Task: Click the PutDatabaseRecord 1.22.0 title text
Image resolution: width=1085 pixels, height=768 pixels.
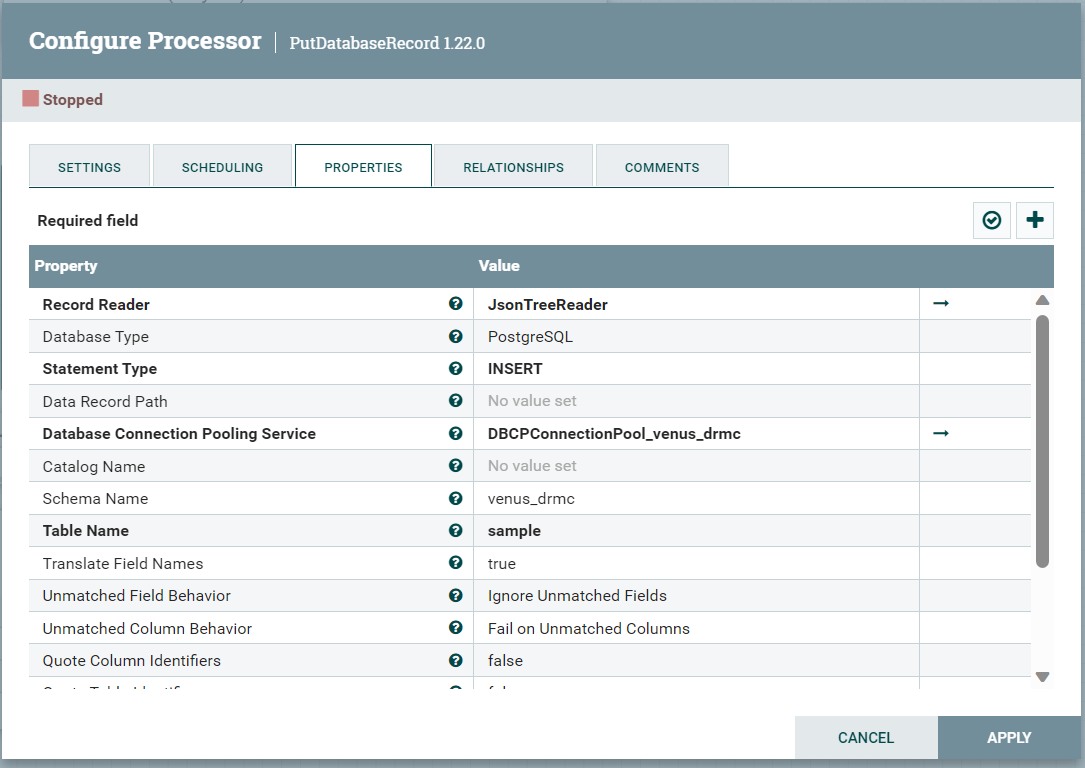Action: tap(387, 43)
